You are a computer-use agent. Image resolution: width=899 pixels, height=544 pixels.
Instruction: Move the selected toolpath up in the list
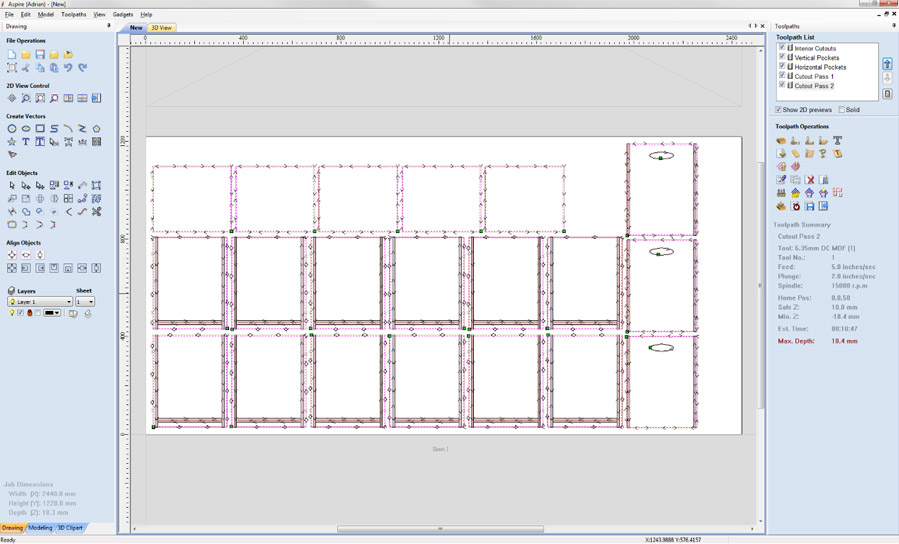click(887, 64)
